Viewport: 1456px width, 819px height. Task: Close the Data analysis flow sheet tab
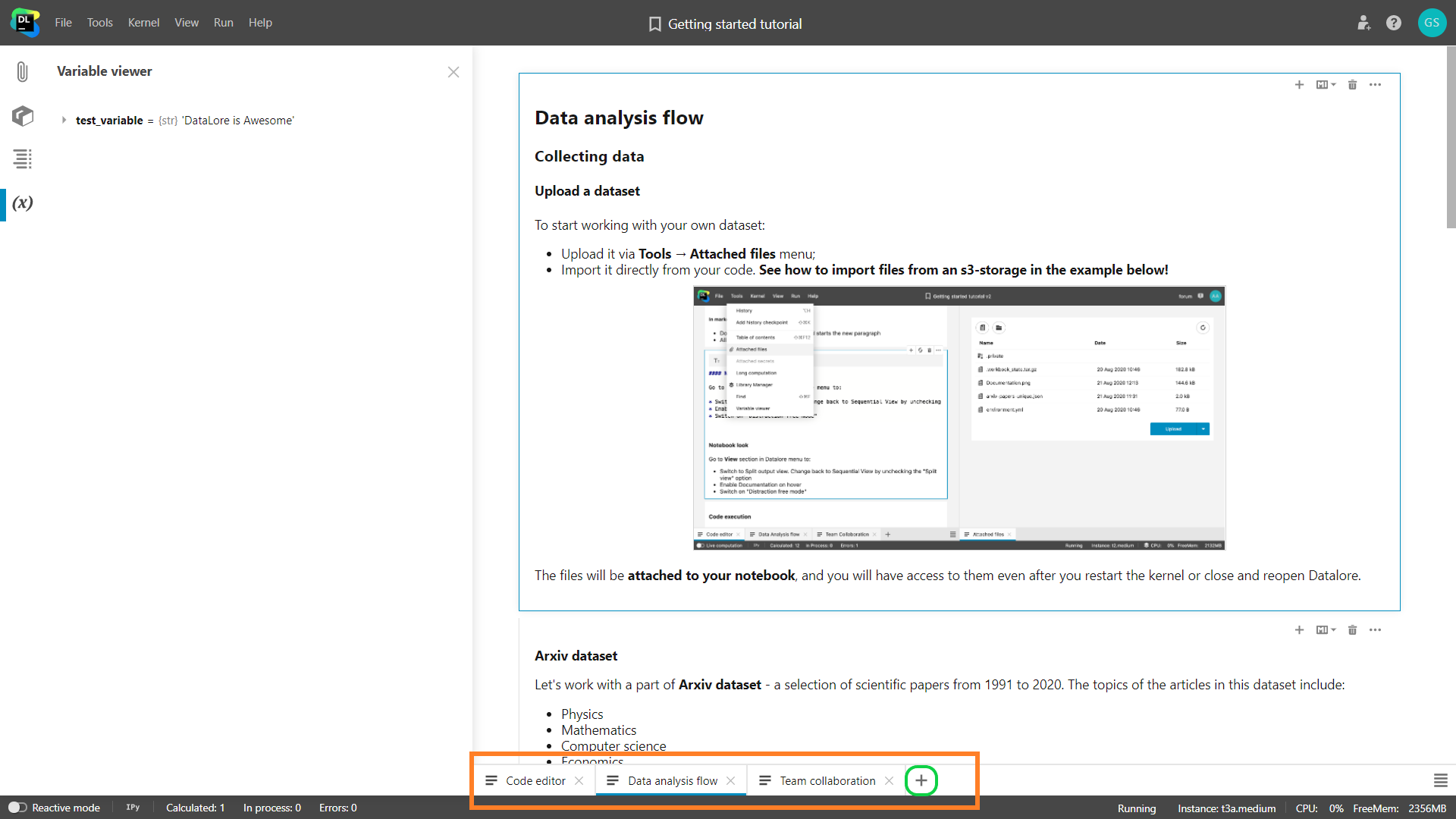(x=731, y=781)
